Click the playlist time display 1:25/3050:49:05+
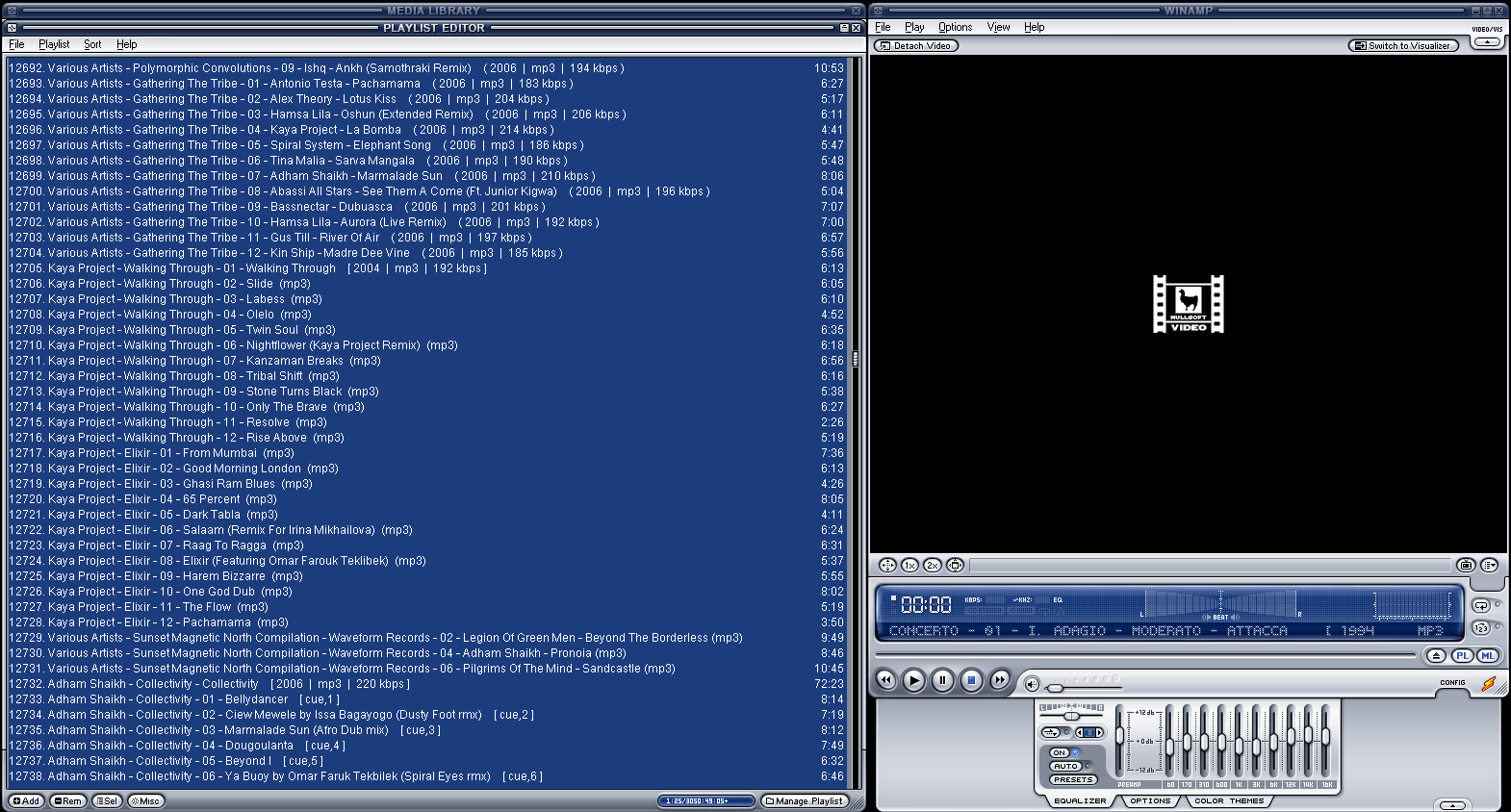The width and height of the screenshot is (1511, 812). (x=706, y=800)
